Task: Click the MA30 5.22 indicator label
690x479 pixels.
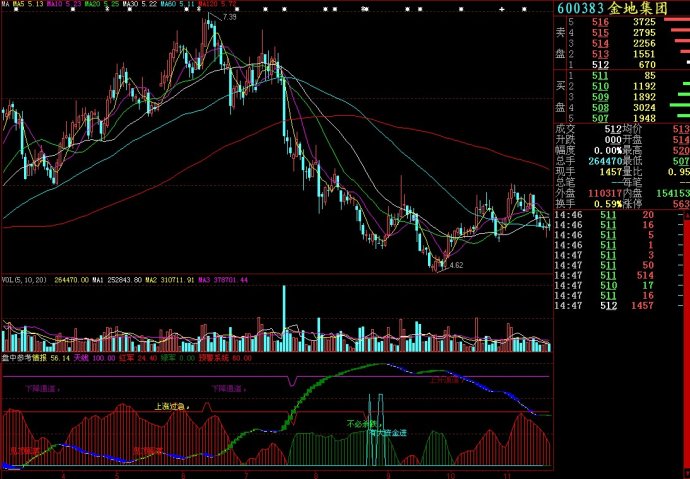Action: point(139,4)
